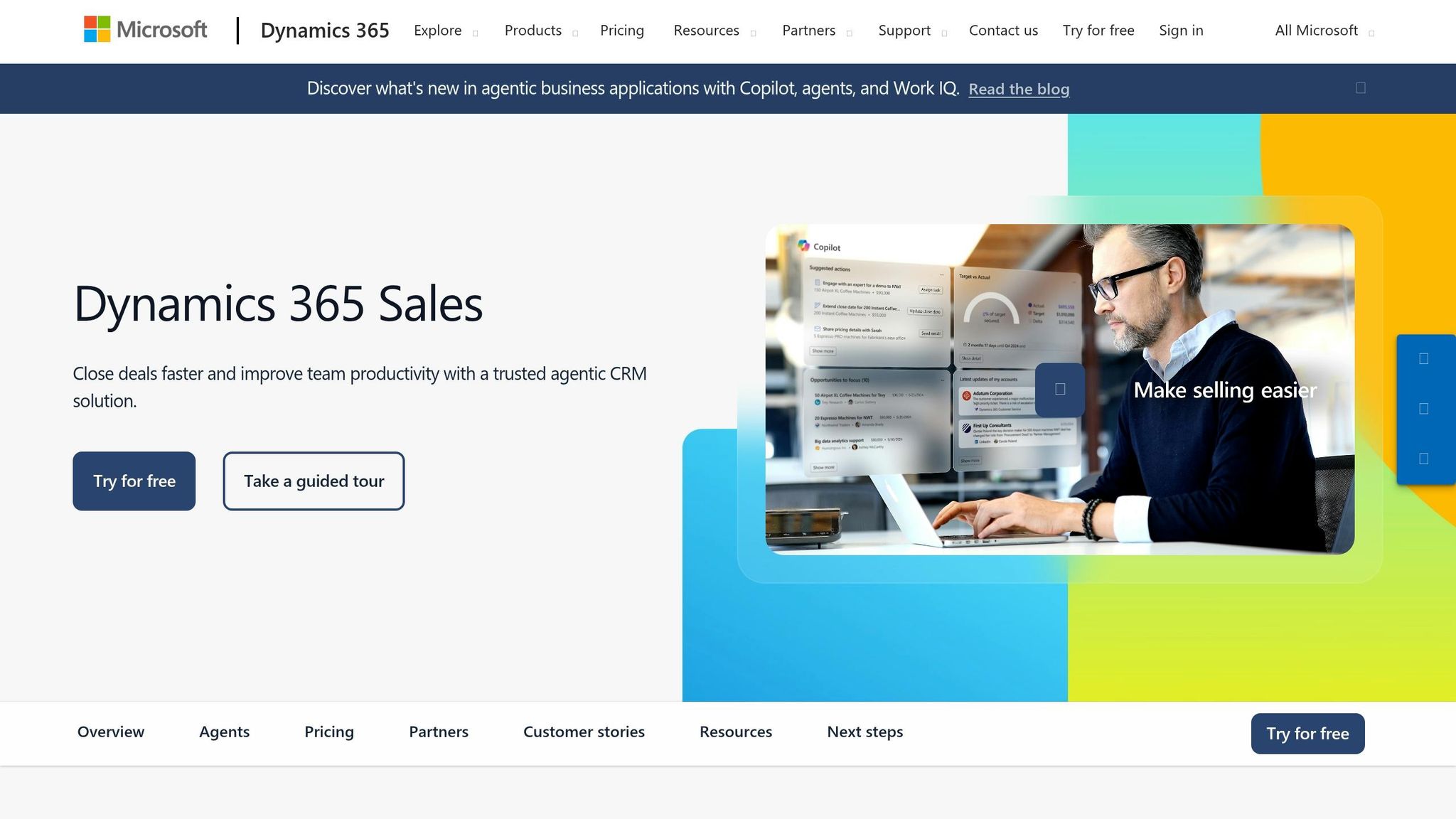
Task: Expand the Partners dropdown
Action: [x=815, y=31]
